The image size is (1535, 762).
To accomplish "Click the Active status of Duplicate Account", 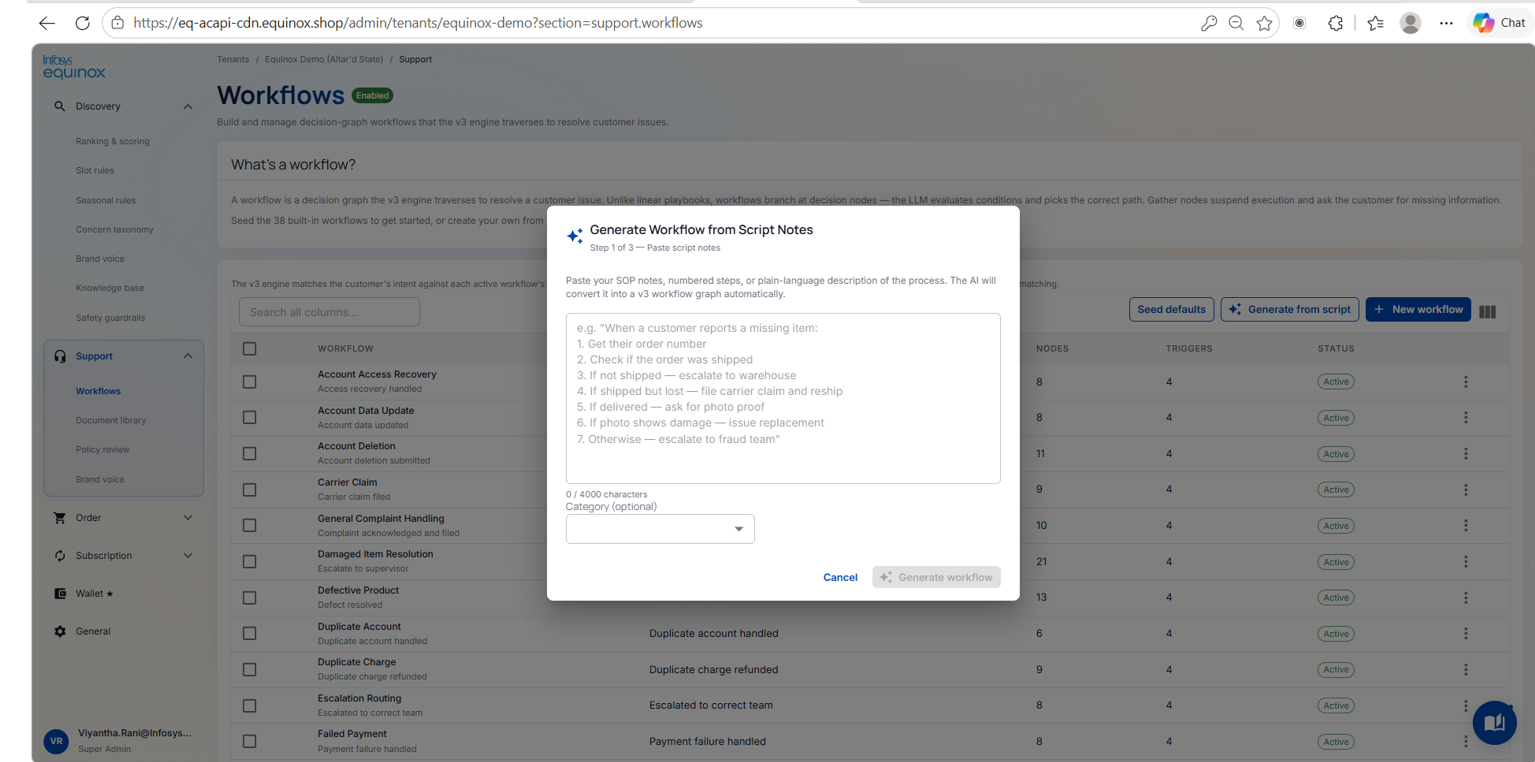I will [1336, 634].
